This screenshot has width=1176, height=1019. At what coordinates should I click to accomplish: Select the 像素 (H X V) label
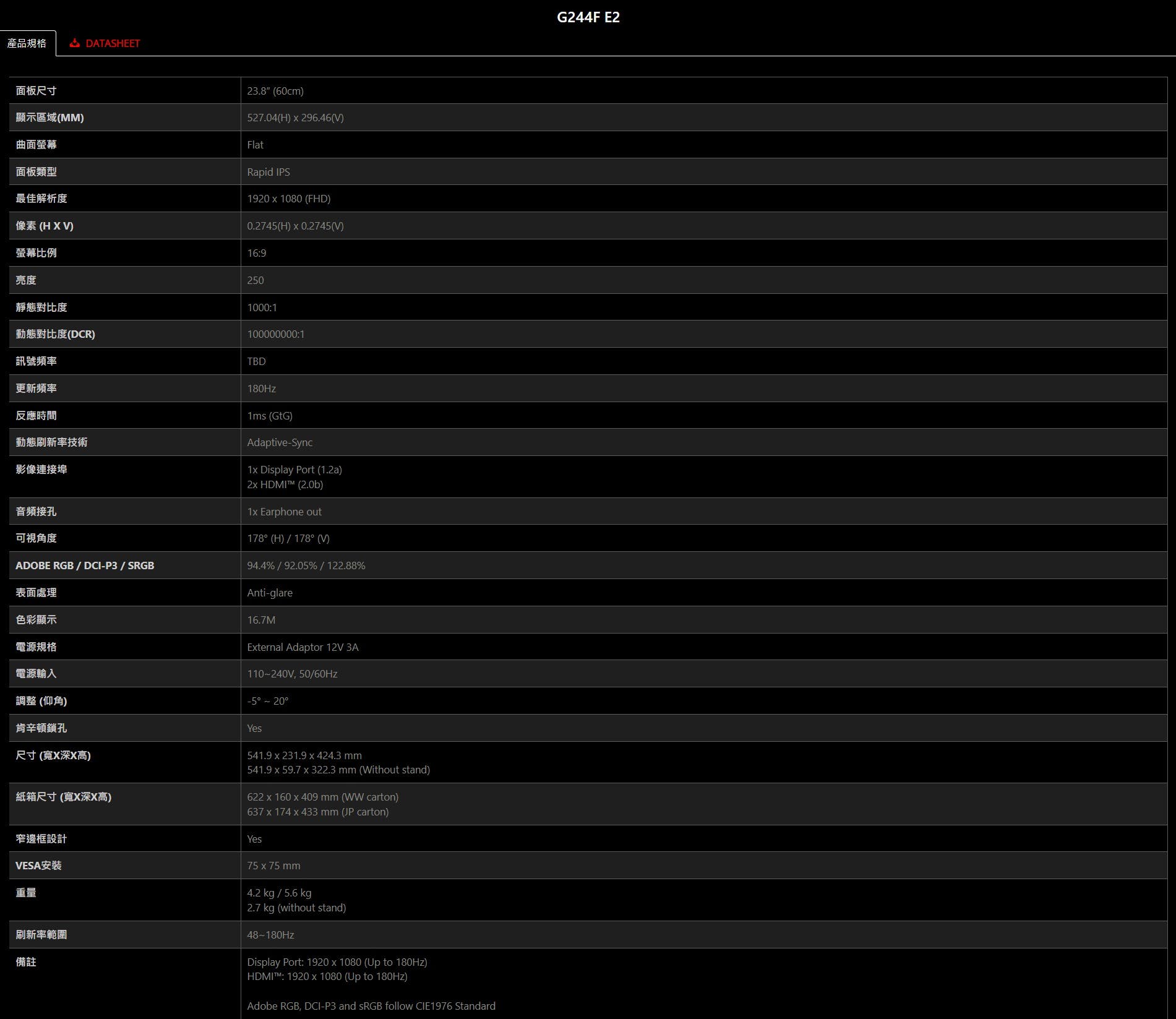(x=45, y=226)
